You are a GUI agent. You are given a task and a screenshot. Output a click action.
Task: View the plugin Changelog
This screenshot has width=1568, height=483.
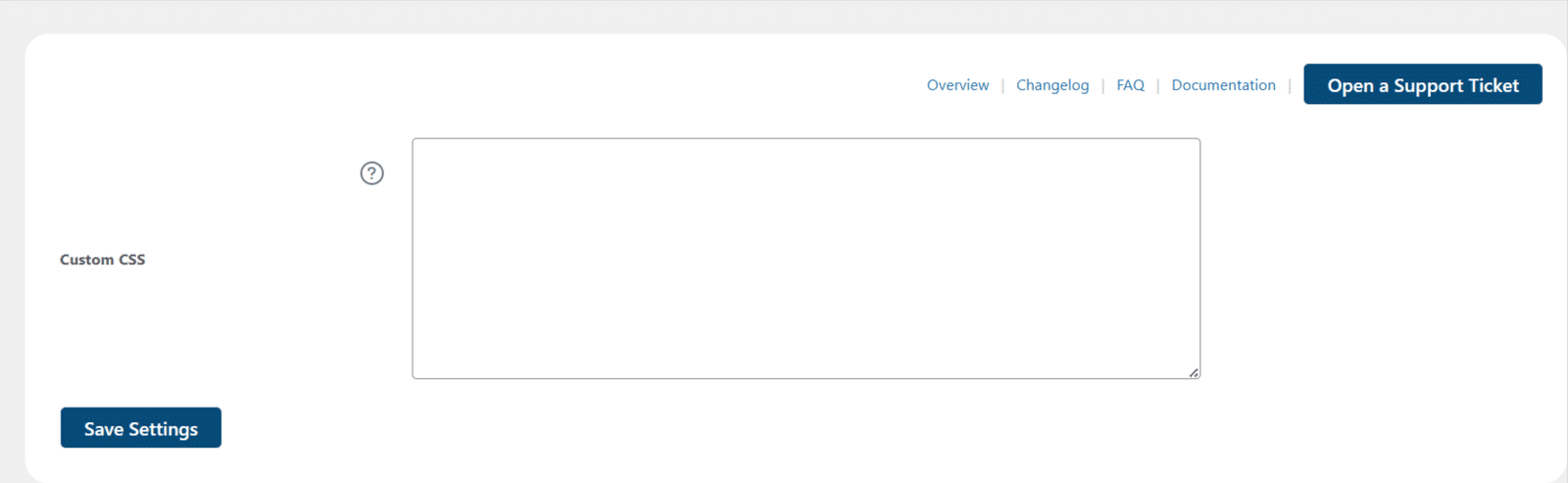point(1053,85)
